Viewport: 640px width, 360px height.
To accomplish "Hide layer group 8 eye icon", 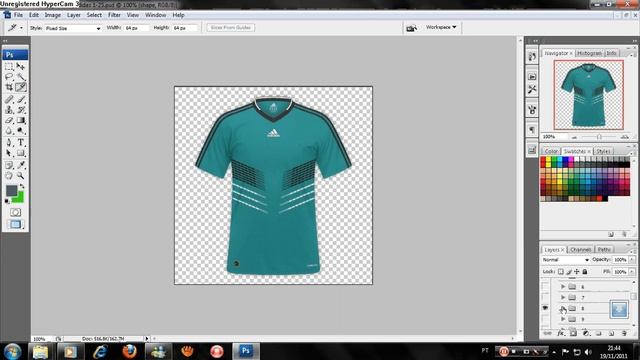I will [x=545, y=308].
